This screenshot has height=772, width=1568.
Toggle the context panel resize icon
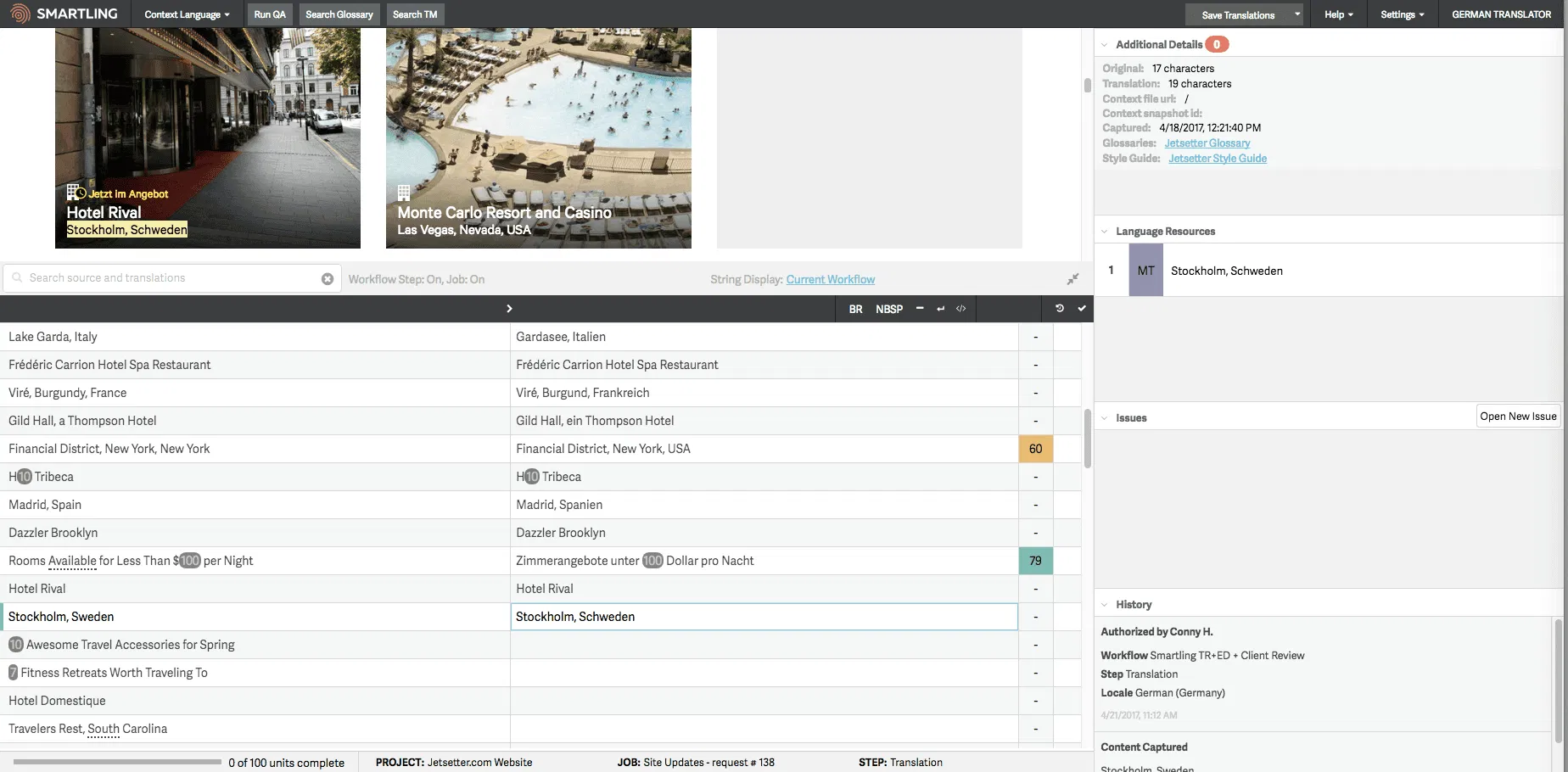coord(1072,279)
